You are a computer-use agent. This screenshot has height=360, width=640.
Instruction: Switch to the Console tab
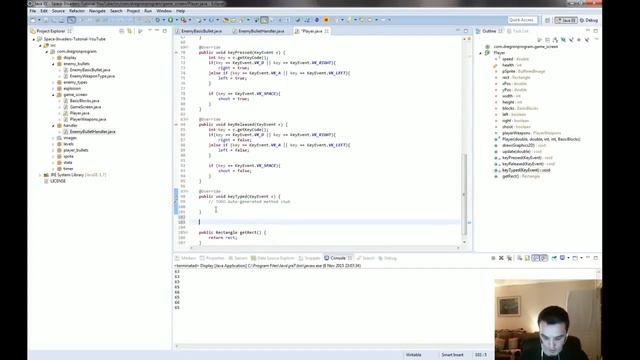(x=338, y=258)
